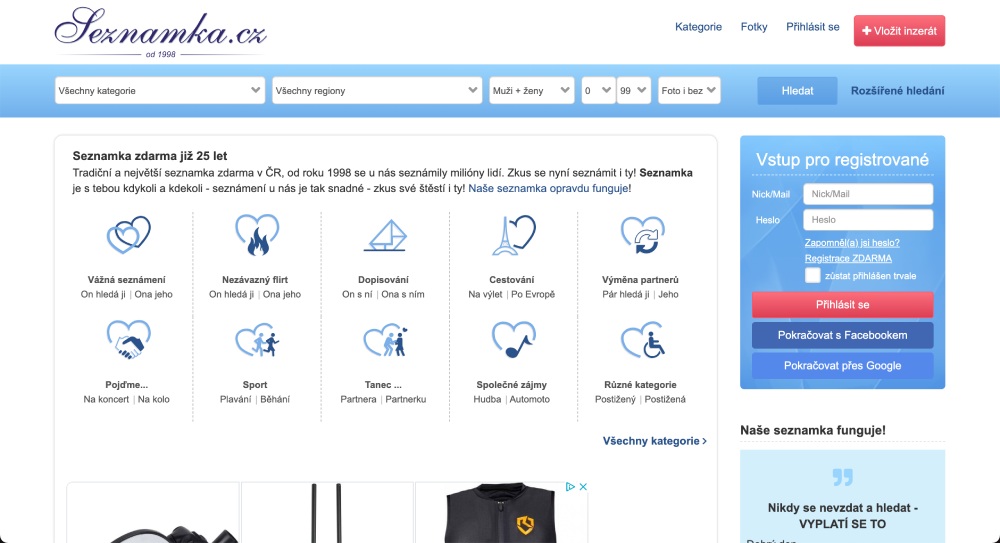Close the ad with the X icon
Viewport: 1000px width, 543px height.
click(x=582, y=487)
